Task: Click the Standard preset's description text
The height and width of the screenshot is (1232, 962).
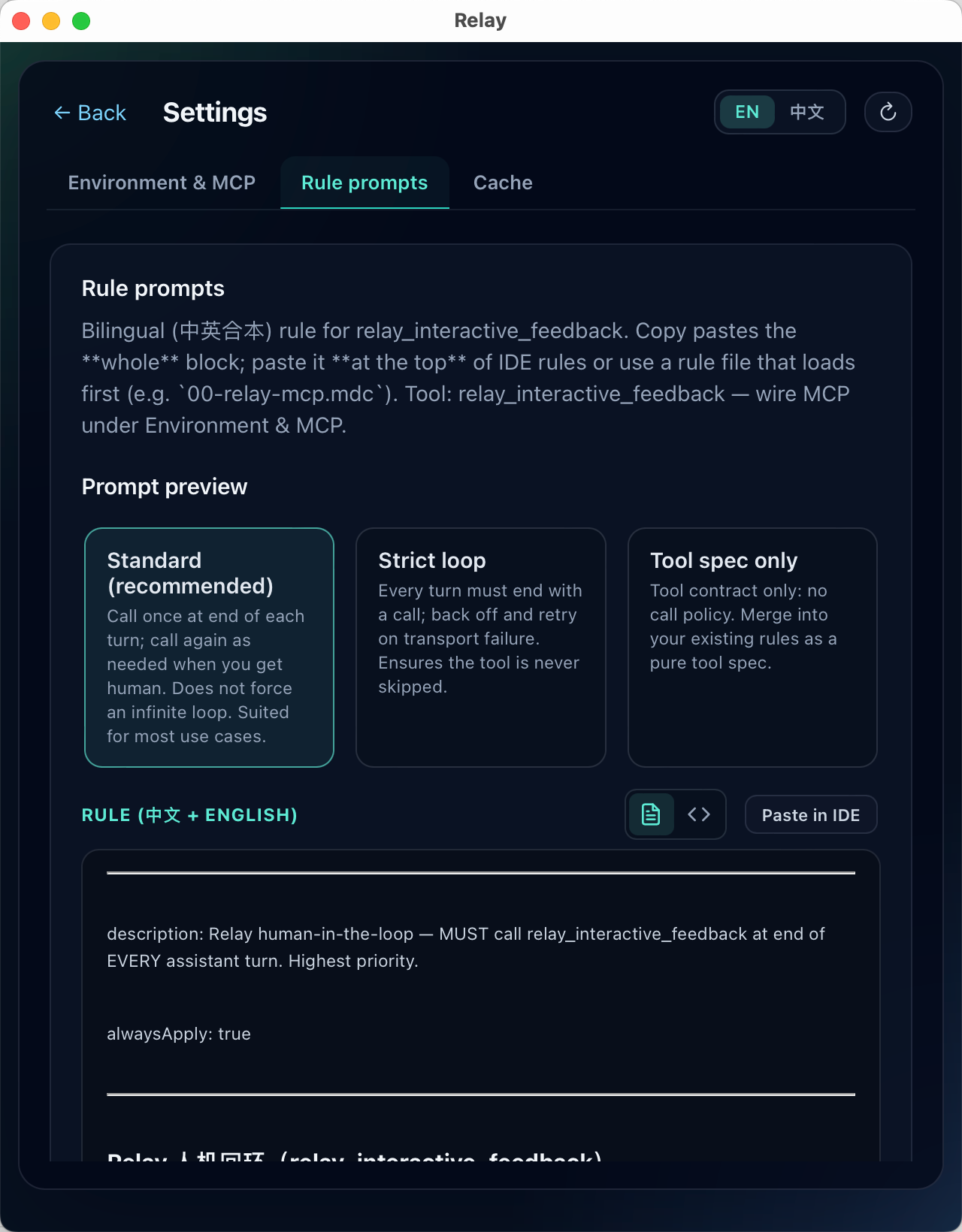Action: 206,675
